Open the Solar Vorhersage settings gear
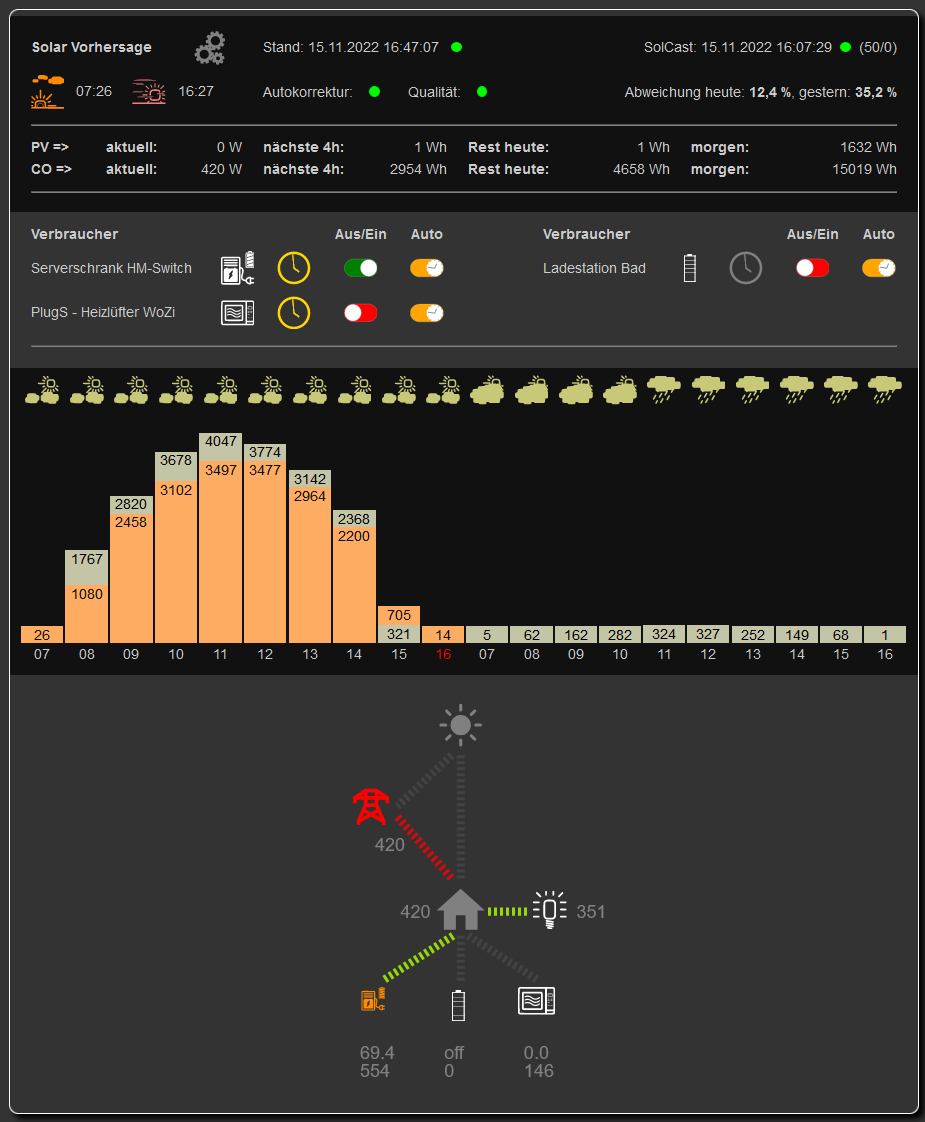 pyautogui.click(x=210, y=48)
